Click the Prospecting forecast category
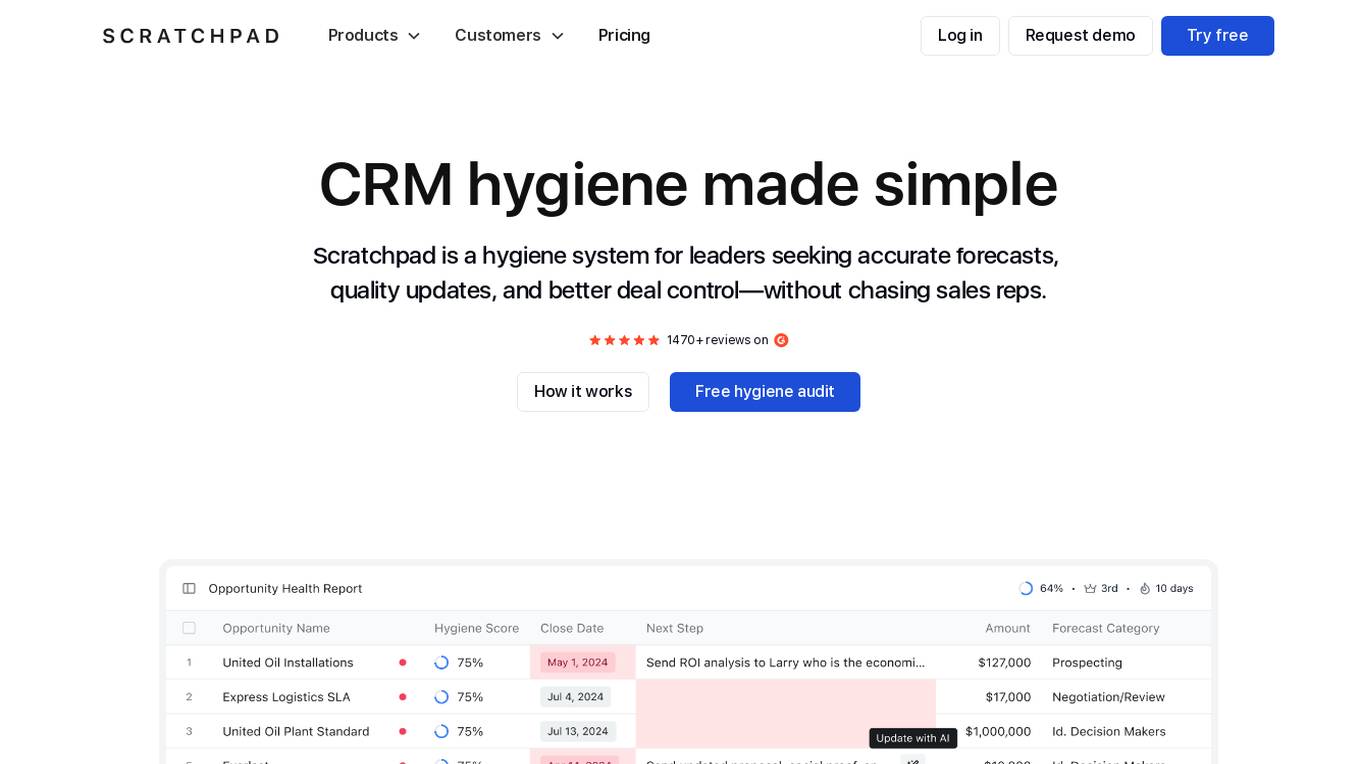The width and height of the screenshot is (1360, 764). tap(1087, 662)
